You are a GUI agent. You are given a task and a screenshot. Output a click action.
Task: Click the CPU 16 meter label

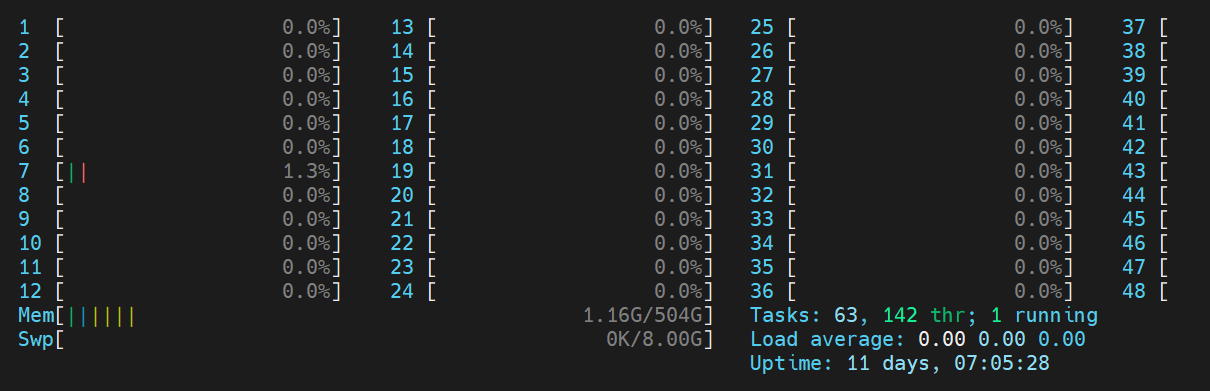coord(402,99)
